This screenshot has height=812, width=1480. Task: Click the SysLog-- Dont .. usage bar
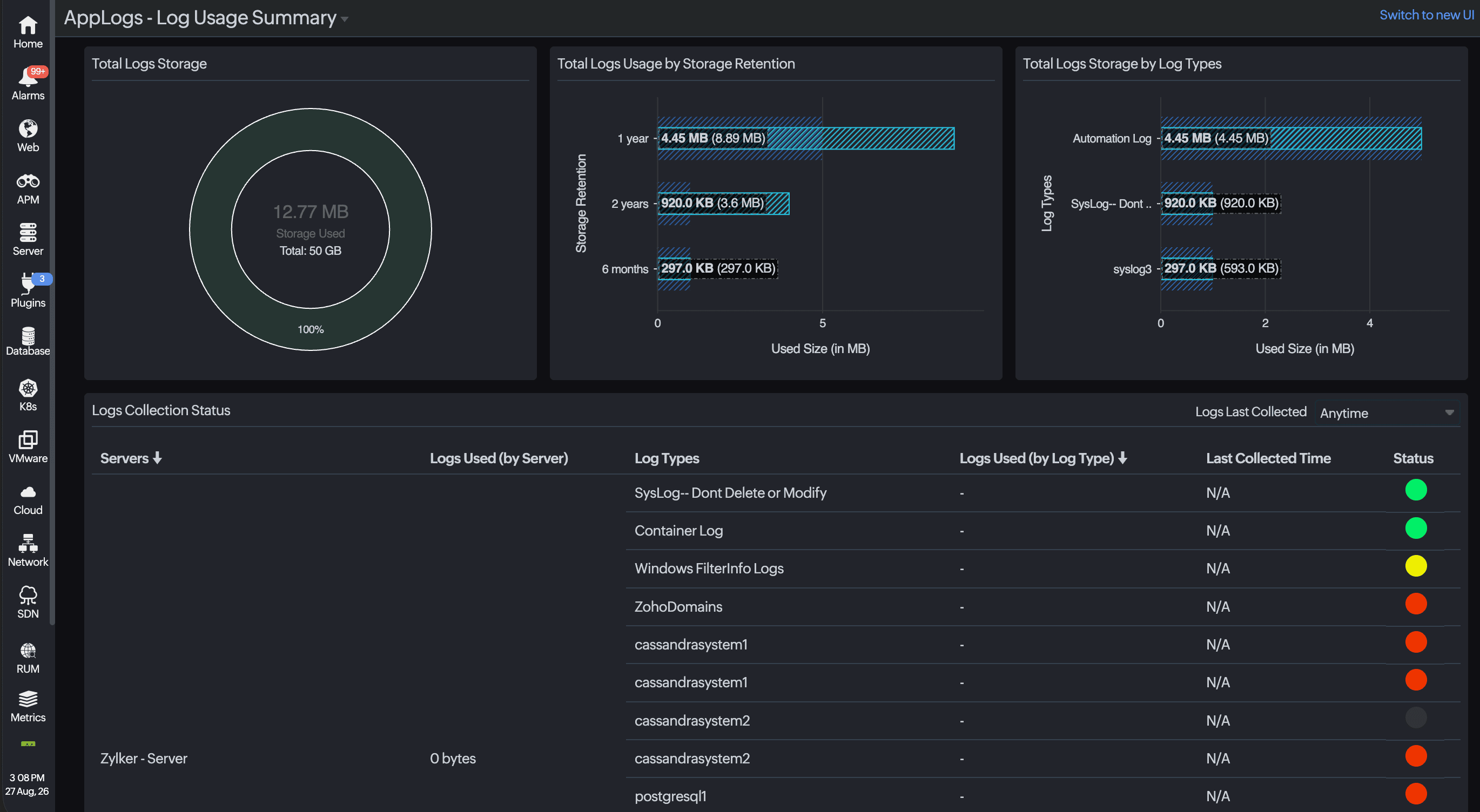coord(1186,204)
